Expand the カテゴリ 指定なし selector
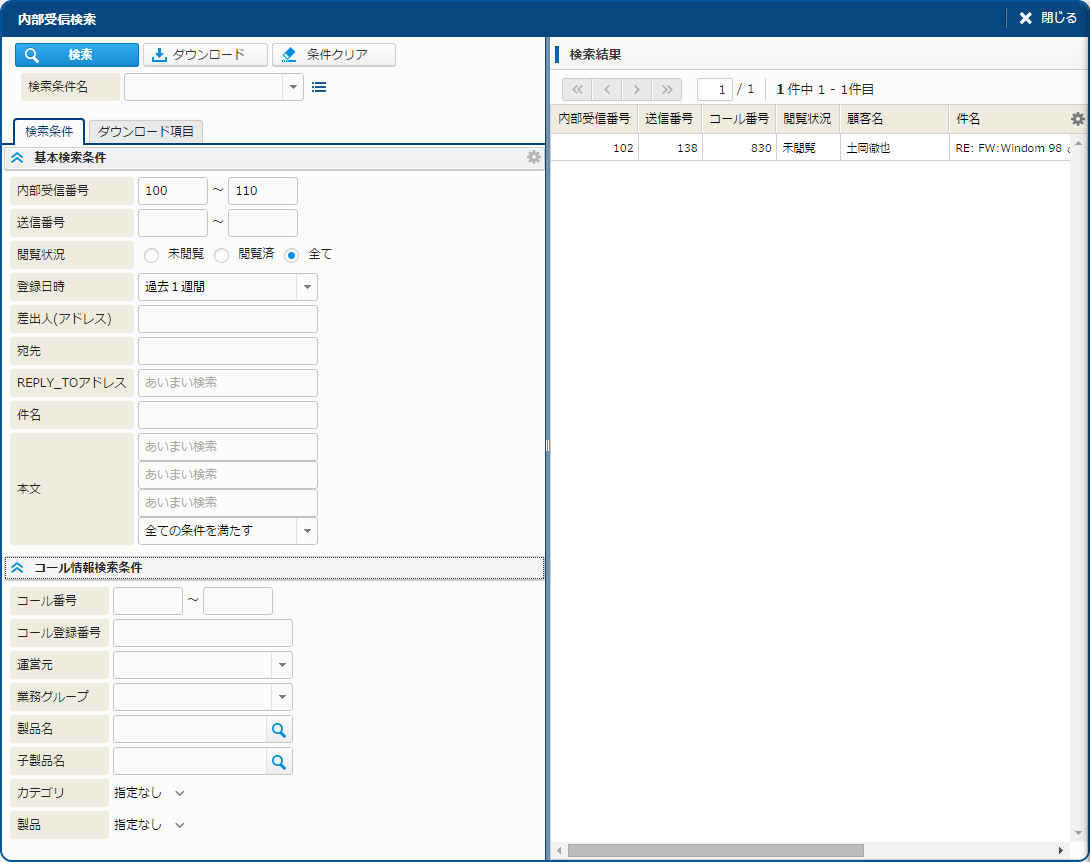Viewport: 1090px width, 862px height. click(x=180, y=793)
